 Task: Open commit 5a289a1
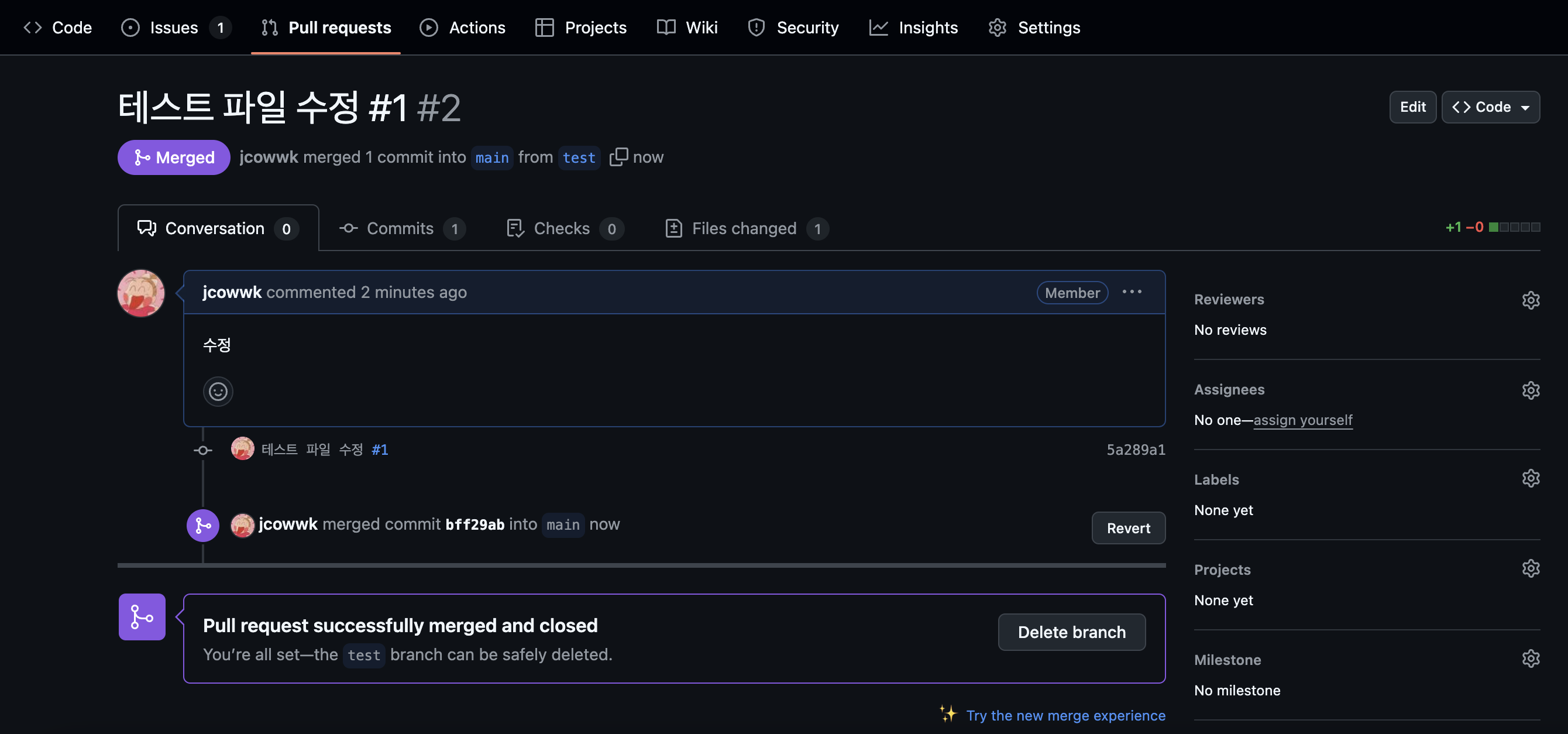click(1135, 450)
